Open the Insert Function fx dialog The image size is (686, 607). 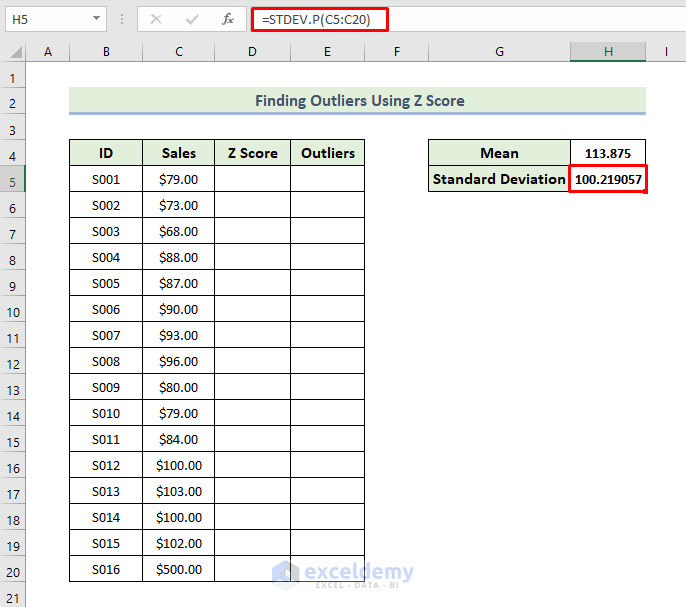coord(228,19)
